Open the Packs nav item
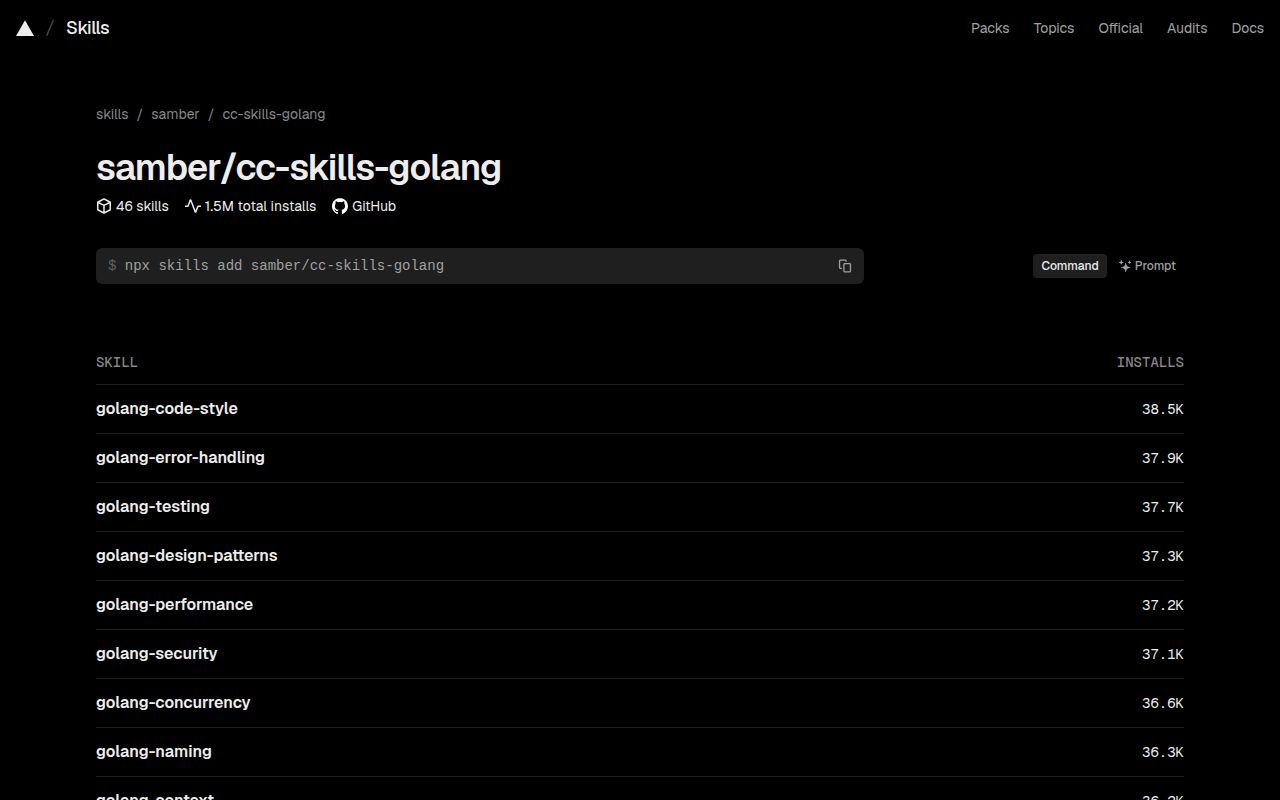The width and height of the screenshot is (1280, 800). coord(990,28)
